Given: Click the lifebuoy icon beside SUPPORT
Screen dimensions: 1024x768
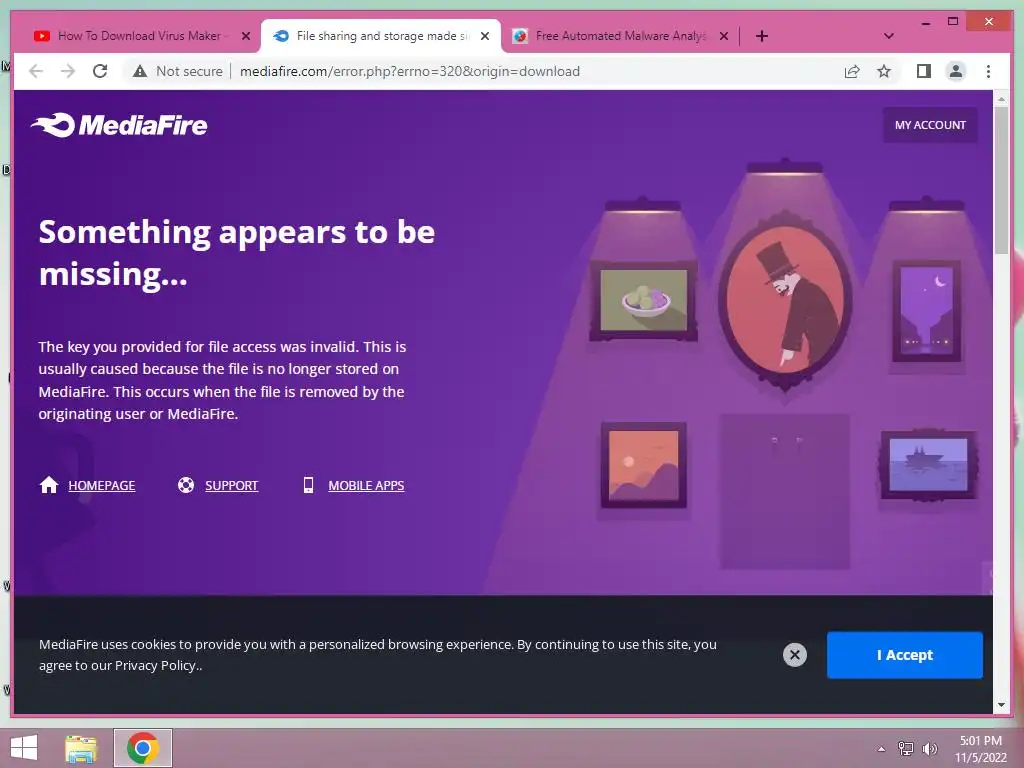Looking at the screenshot, I should tap(186, 485).
